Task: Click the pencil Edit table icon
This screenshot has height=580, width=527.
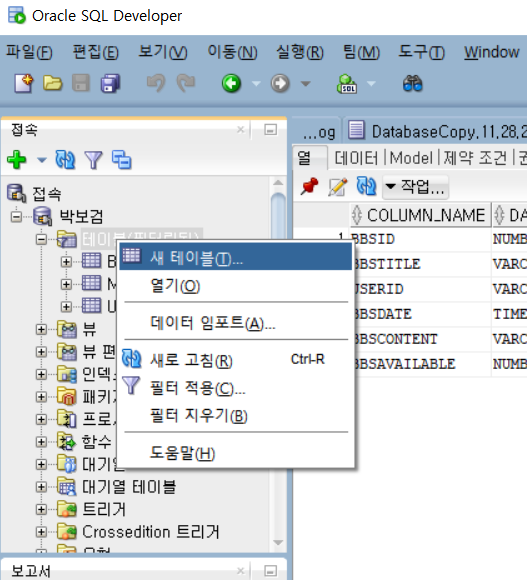Action: (338, 186)
